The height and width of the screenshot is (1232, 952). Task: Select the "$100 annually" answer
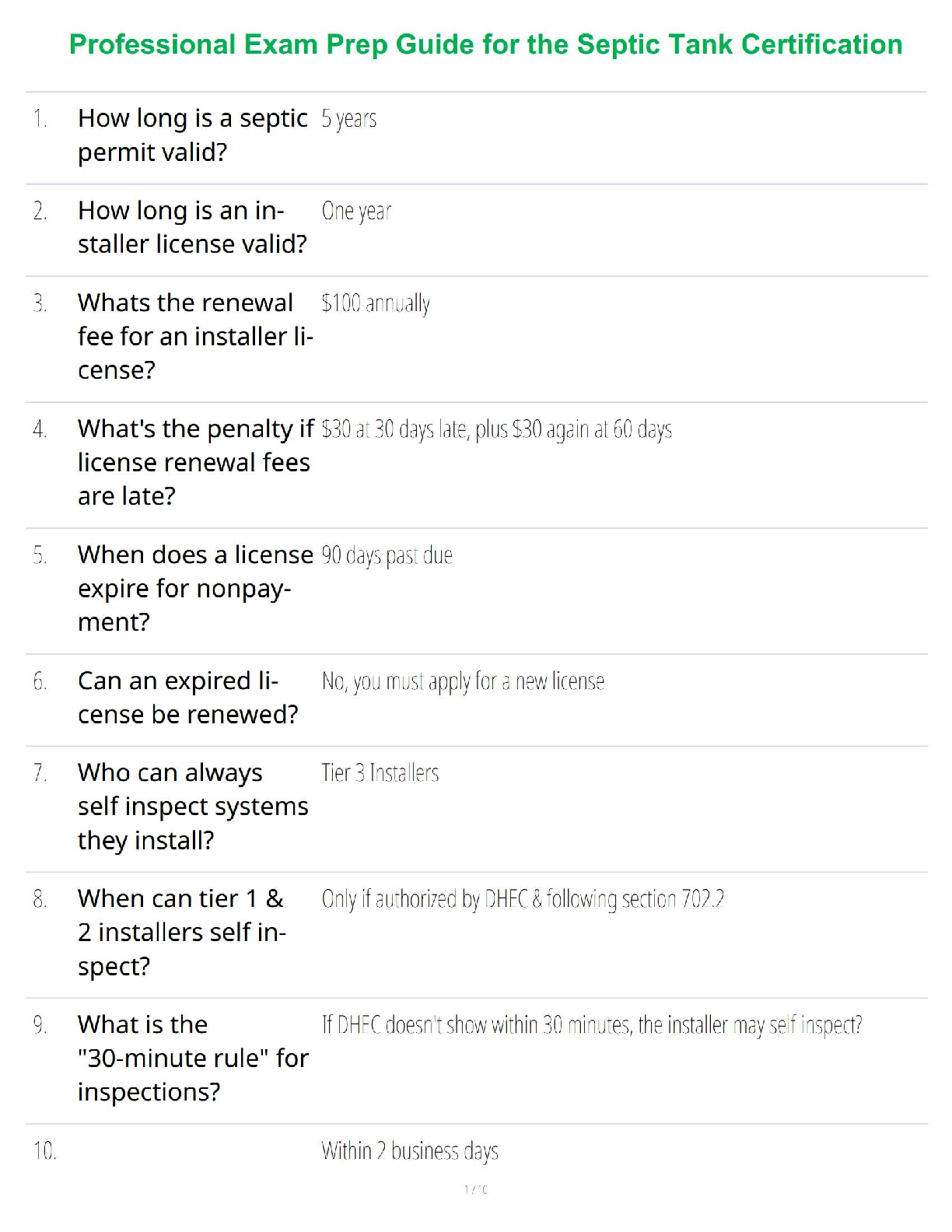[x=376, y=303]
